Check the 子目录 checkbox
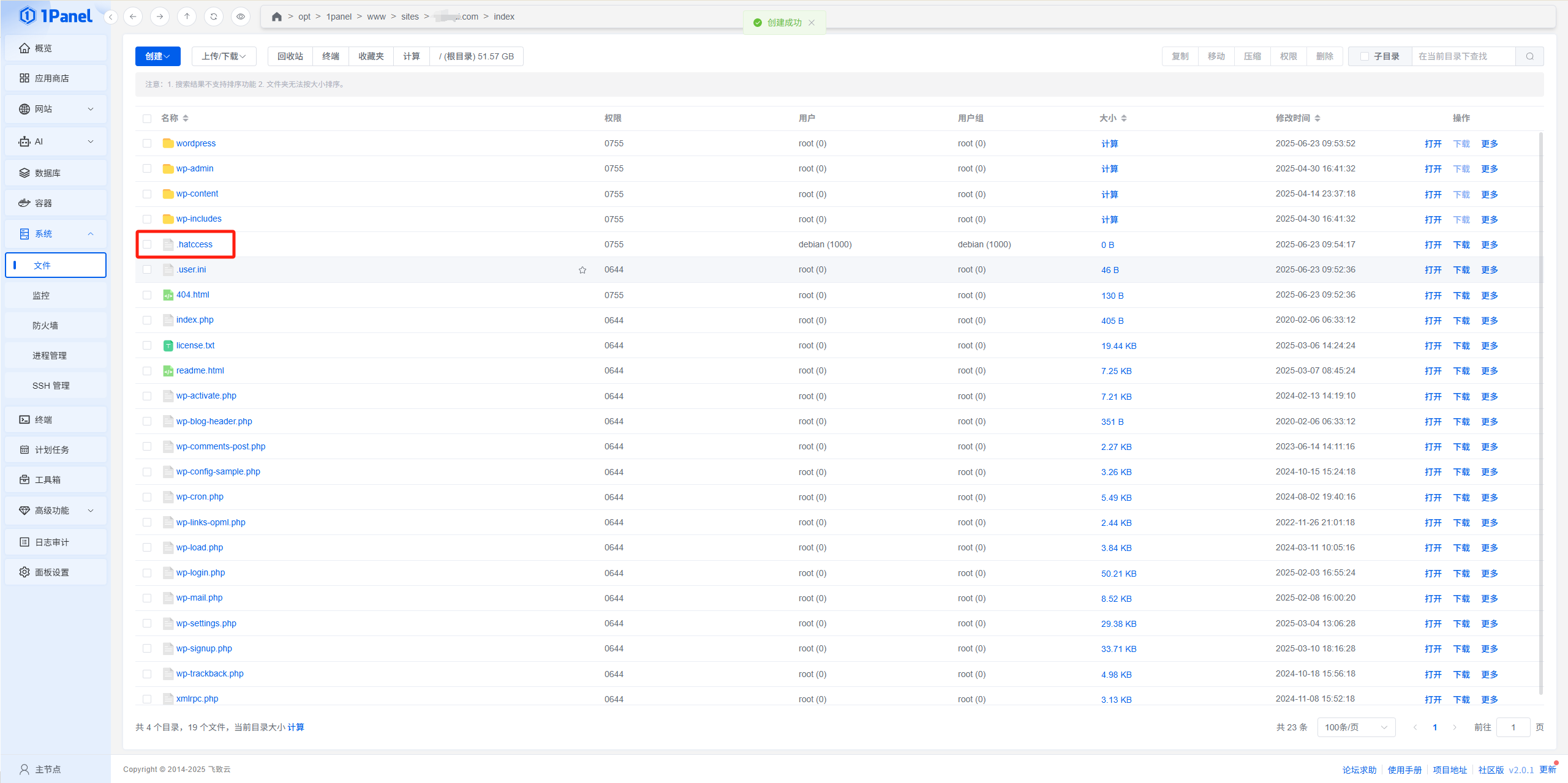The image size is (1568, 783). pyautogui.click(x=1364, y=56)
